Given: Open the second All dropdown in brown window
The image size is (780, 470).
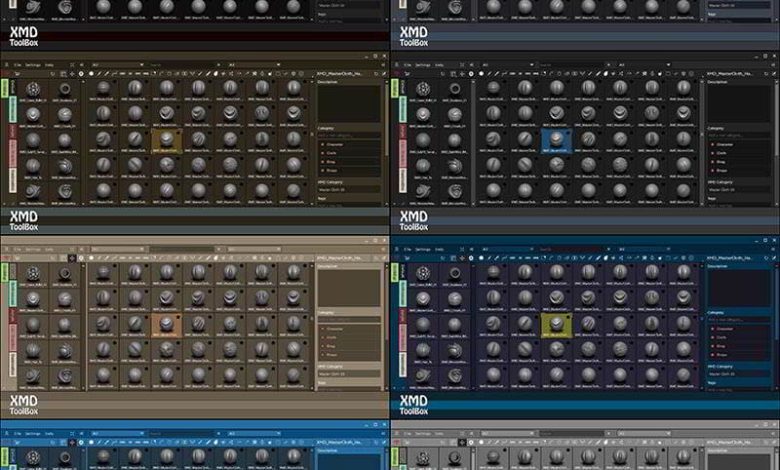Looking at the screenshot, I should (254, 65).
